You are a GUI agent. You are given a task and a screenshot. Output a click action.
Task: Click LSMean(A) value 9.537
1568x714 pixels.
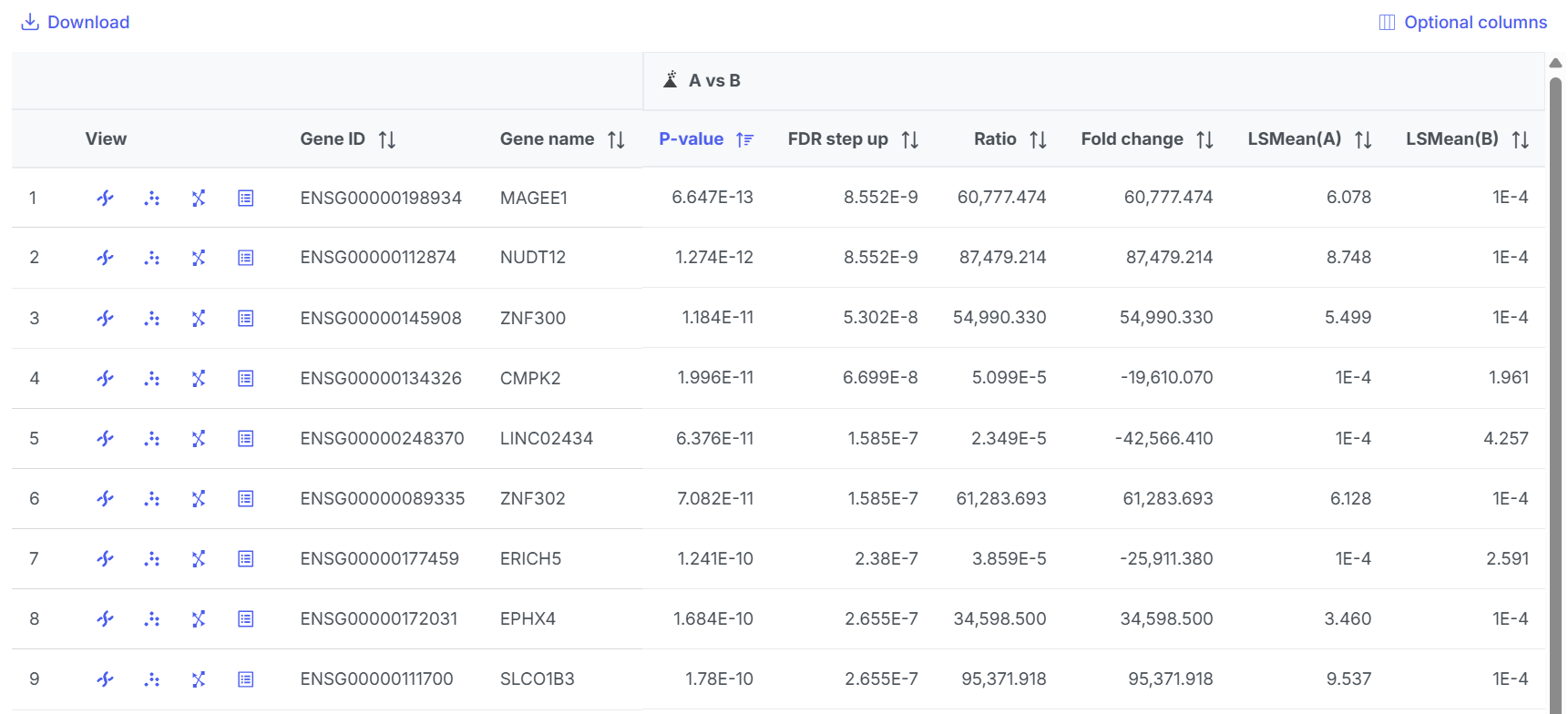1348,678
